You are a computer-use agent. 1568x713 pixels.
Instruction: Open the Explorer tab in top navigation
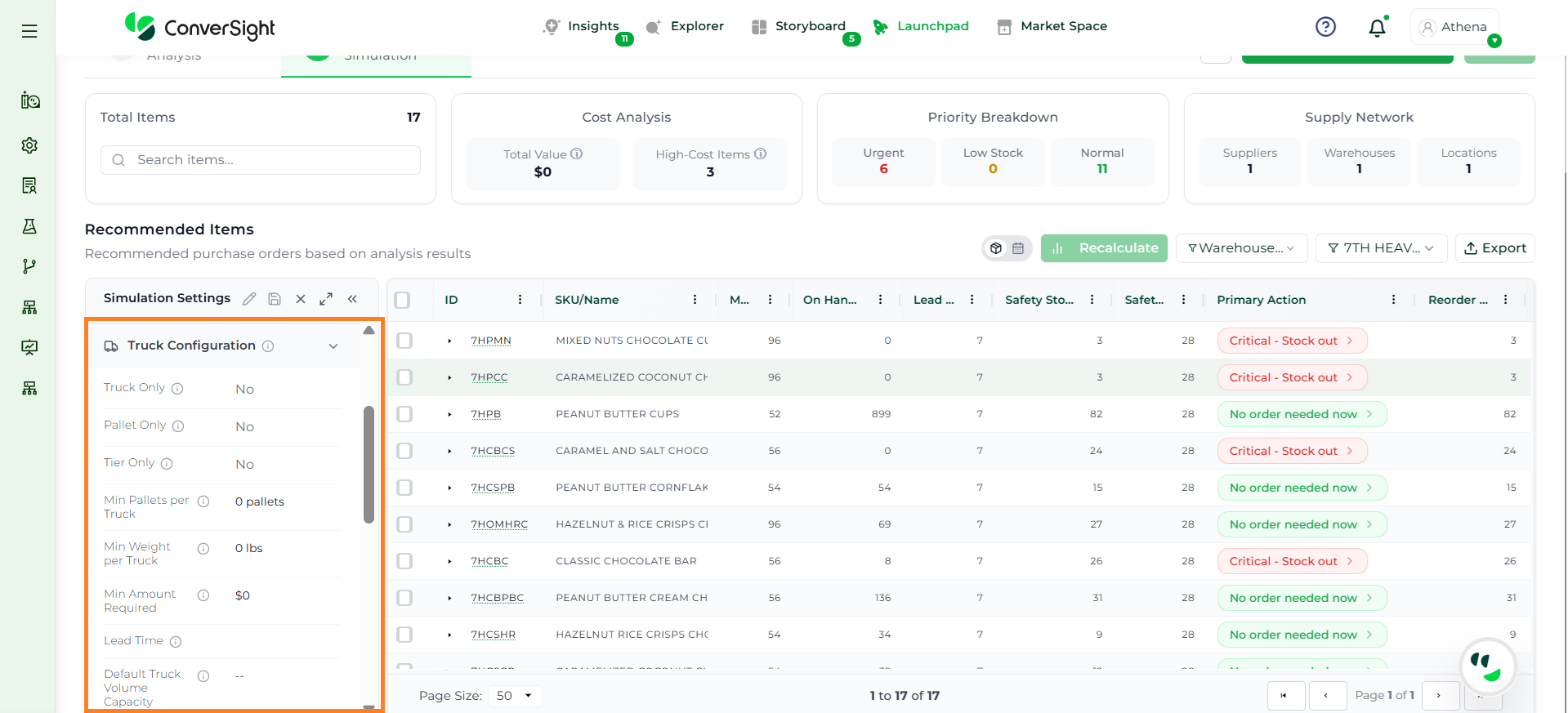click(696, 26)
